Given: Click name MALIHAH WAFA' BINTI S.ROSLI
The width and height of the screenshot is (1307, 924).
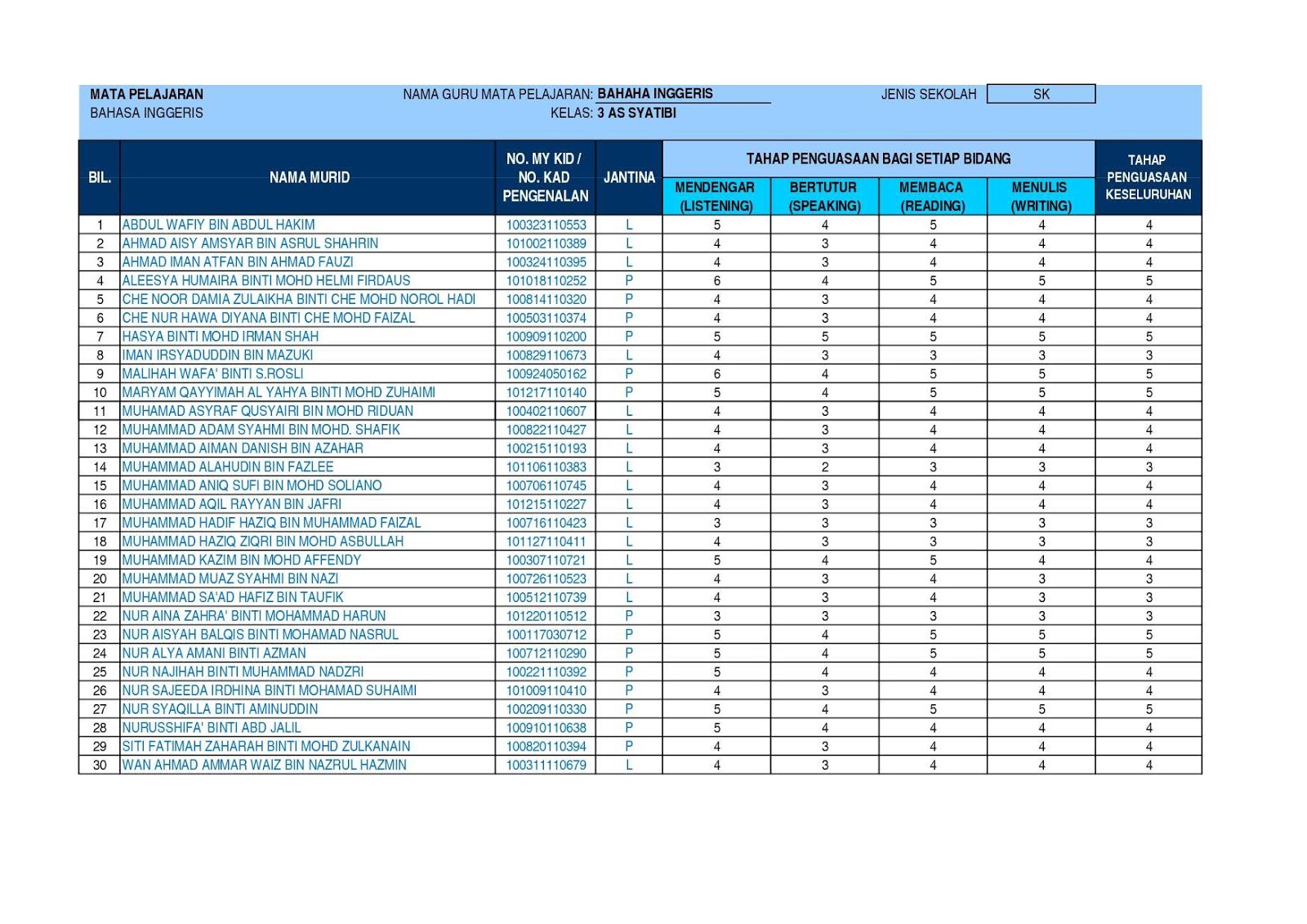Looking at the screenshot, I should tap(212, 373).
